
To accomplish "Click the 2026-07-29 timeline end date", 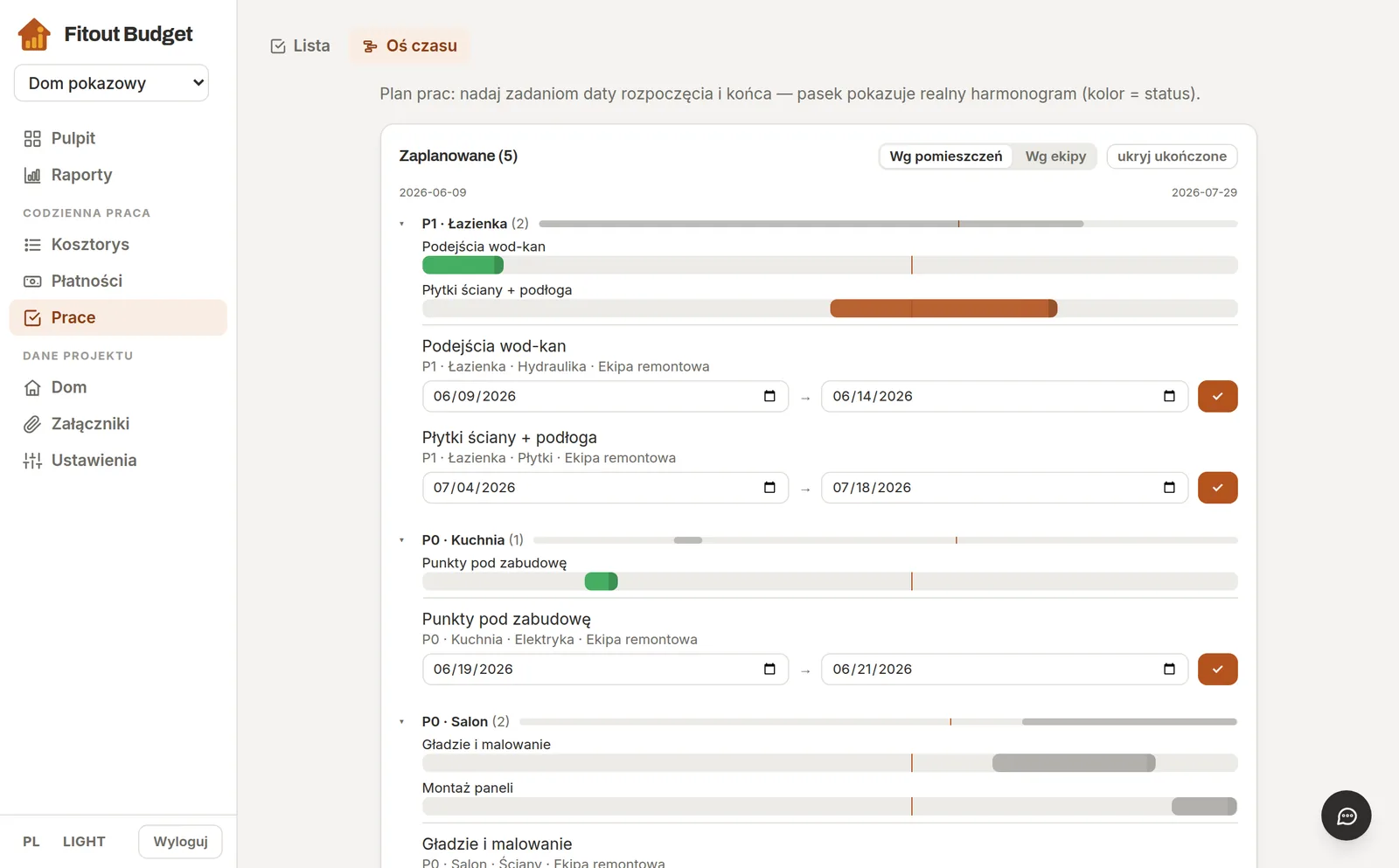I will (1204, 192).
